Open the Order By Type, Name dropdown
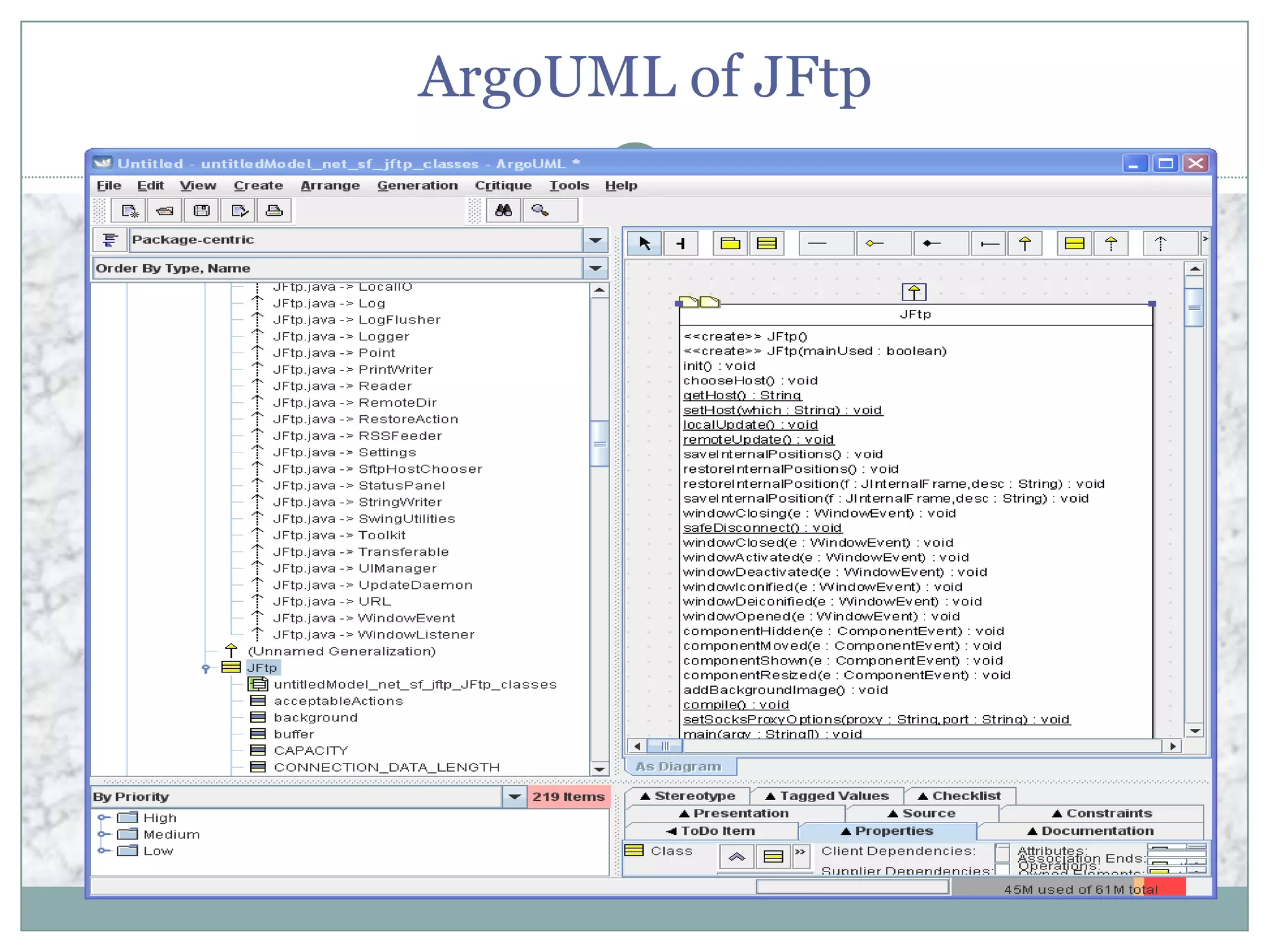Viewport: 1270px width, 952px height. point(596,268)
